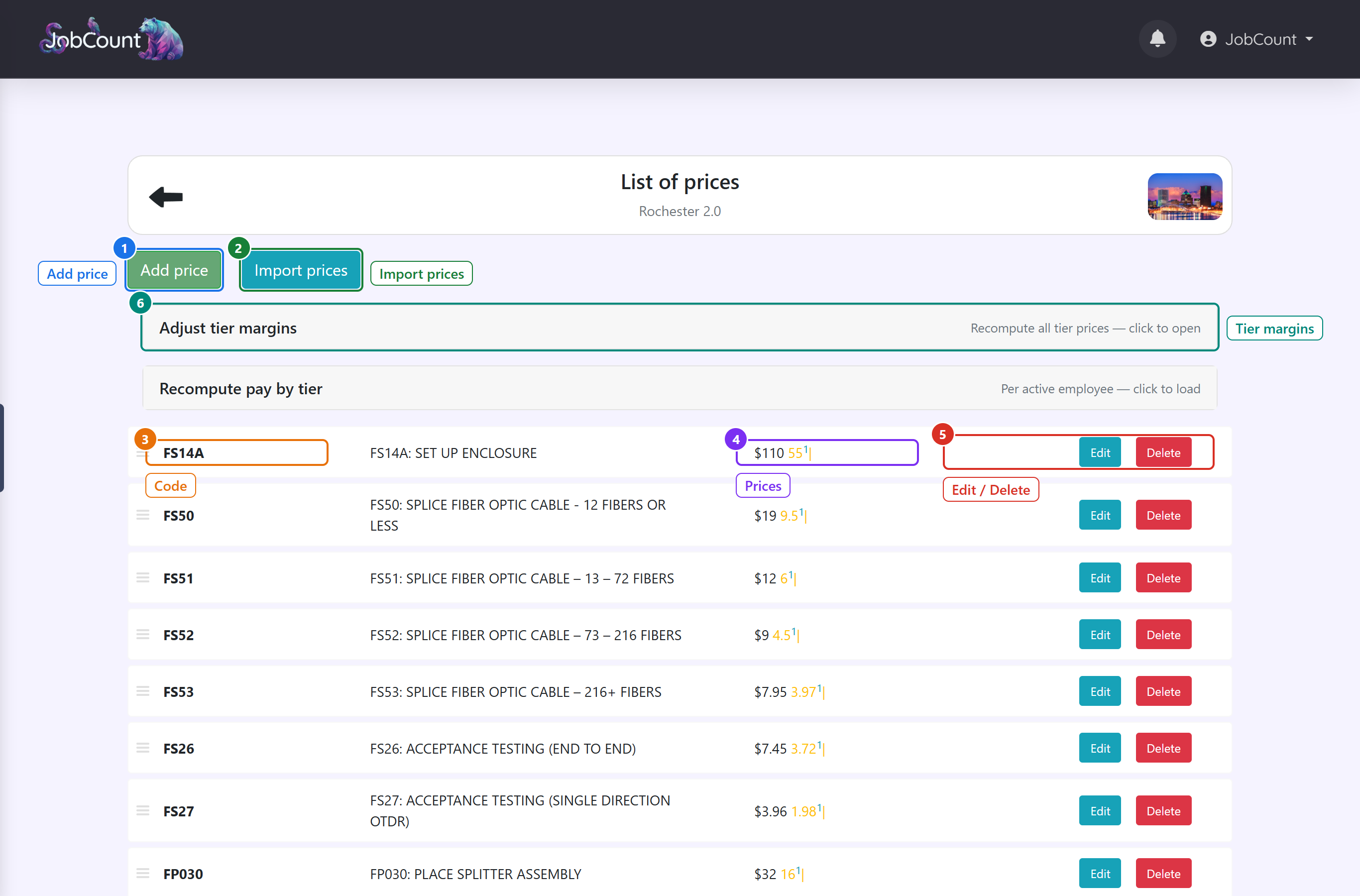Edit the FS51 price entry
1360x896 pixels.
pos(1100,578)
